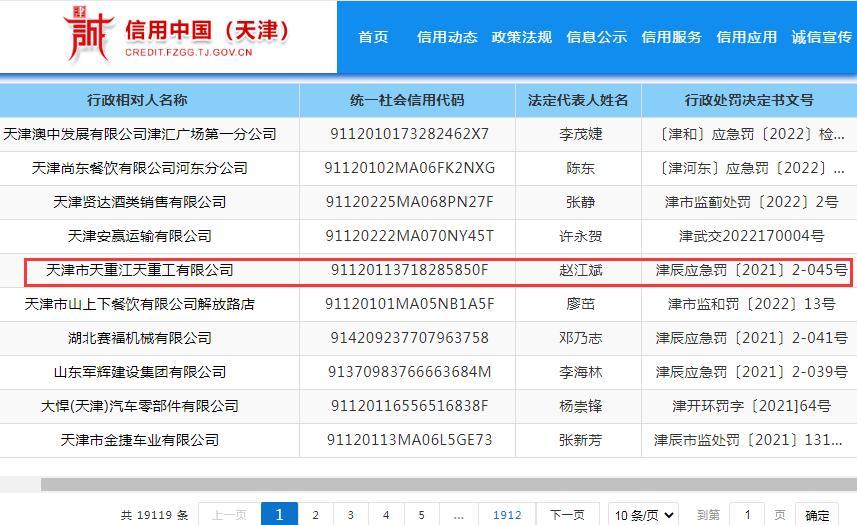The image size is (857, 525).
Task: Click legal representative 杨崇锋
Action: tap(580, 406)
